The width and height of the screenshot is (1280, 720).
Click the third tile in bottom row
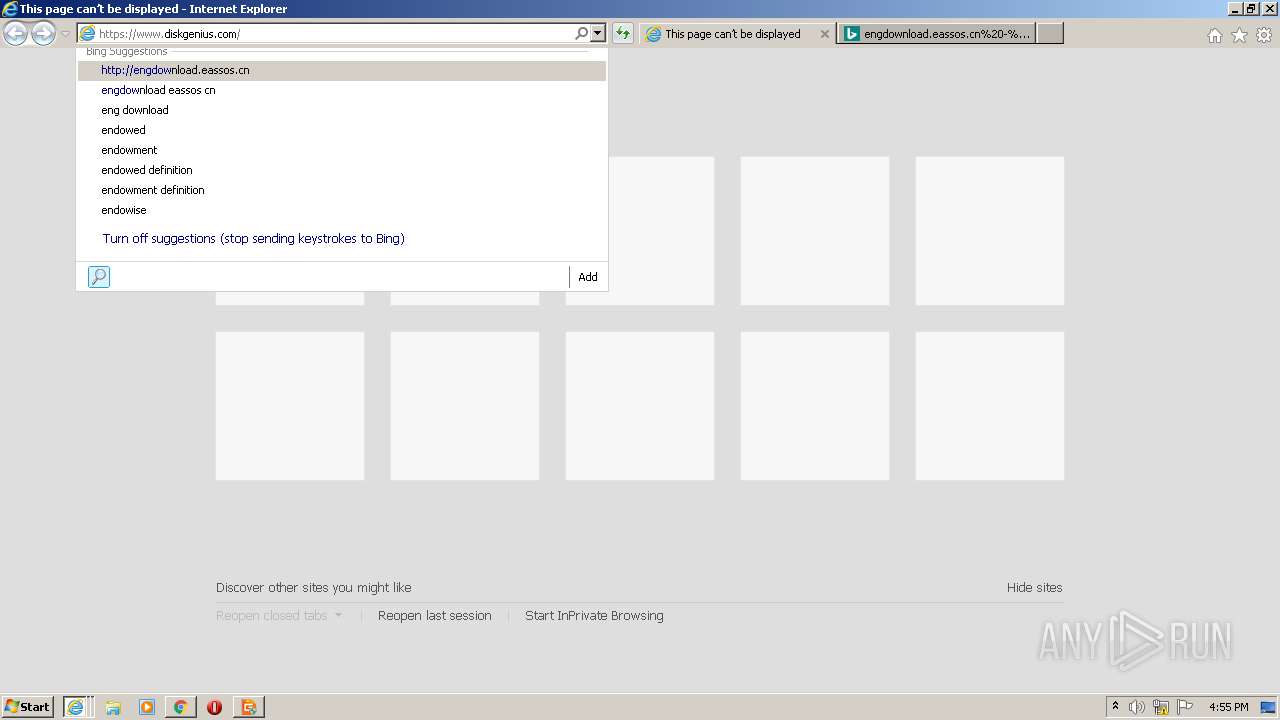coord(640,406)
